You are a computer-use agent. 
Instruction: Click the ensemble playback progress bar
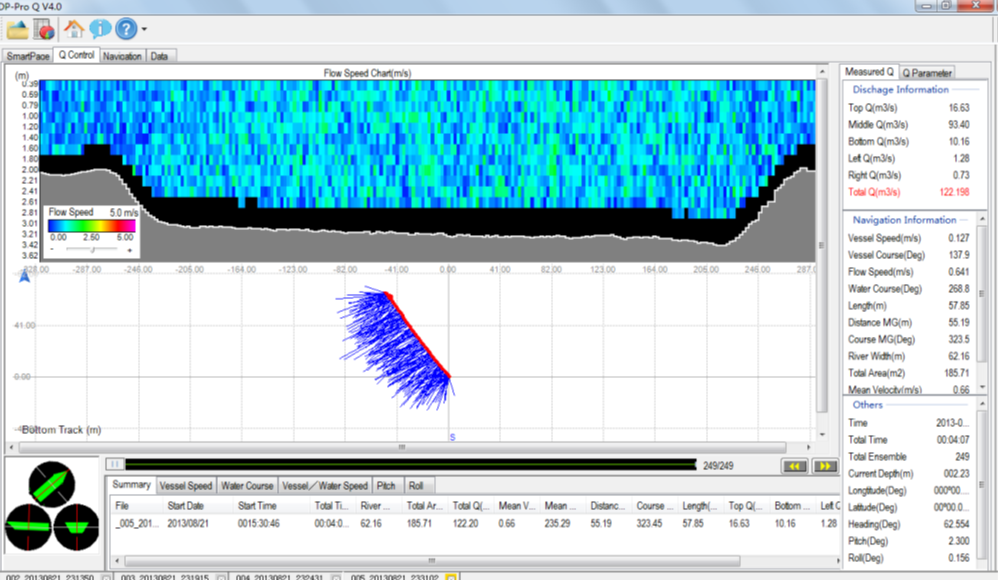(410, 464)
